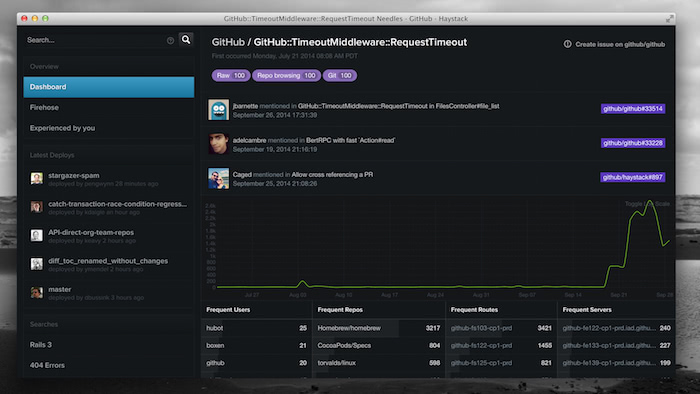Open the 404 Errors saved search
The height and width of the screenshot is (394, 700).
[x=108, y=365]
